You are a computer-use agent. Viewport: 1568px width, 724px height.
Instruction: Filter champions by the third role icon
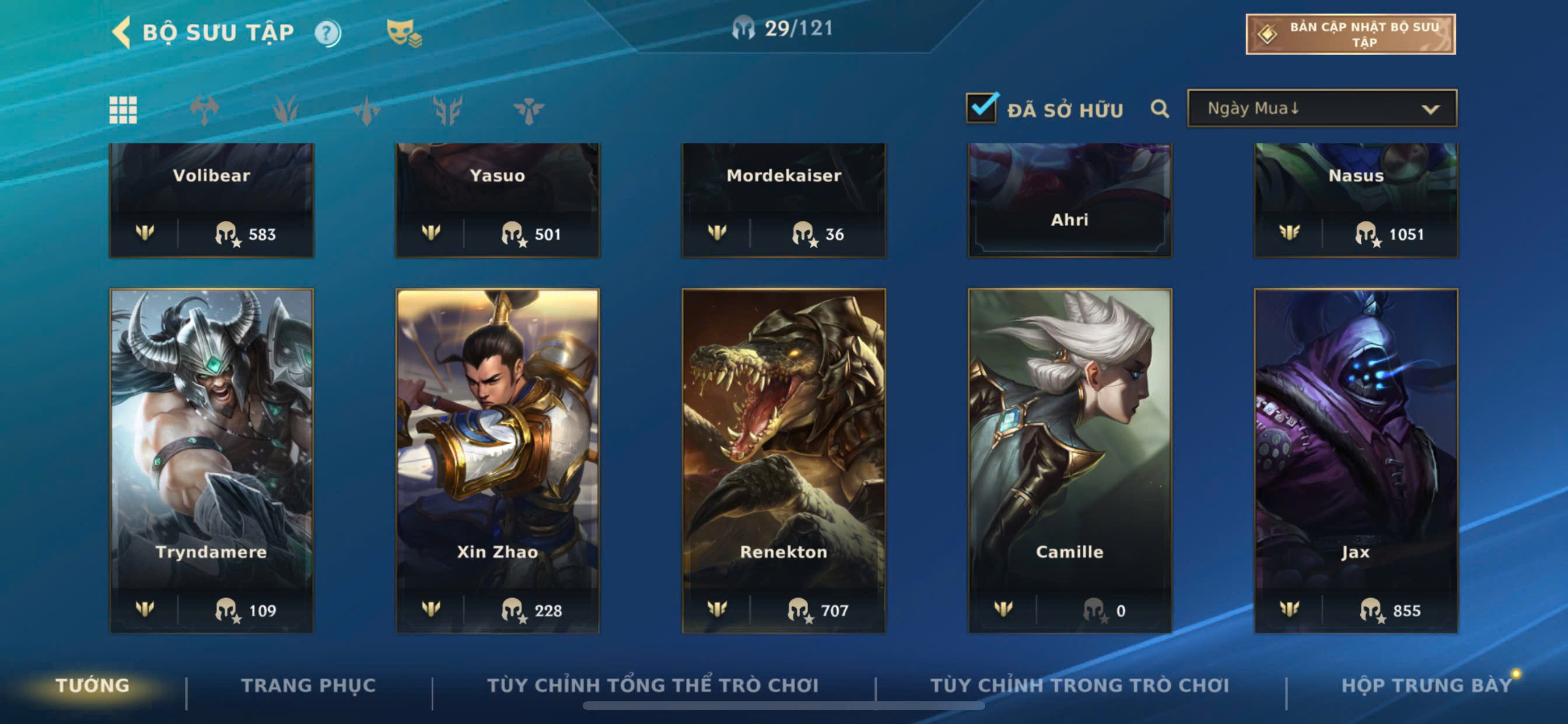pos(366,110)
